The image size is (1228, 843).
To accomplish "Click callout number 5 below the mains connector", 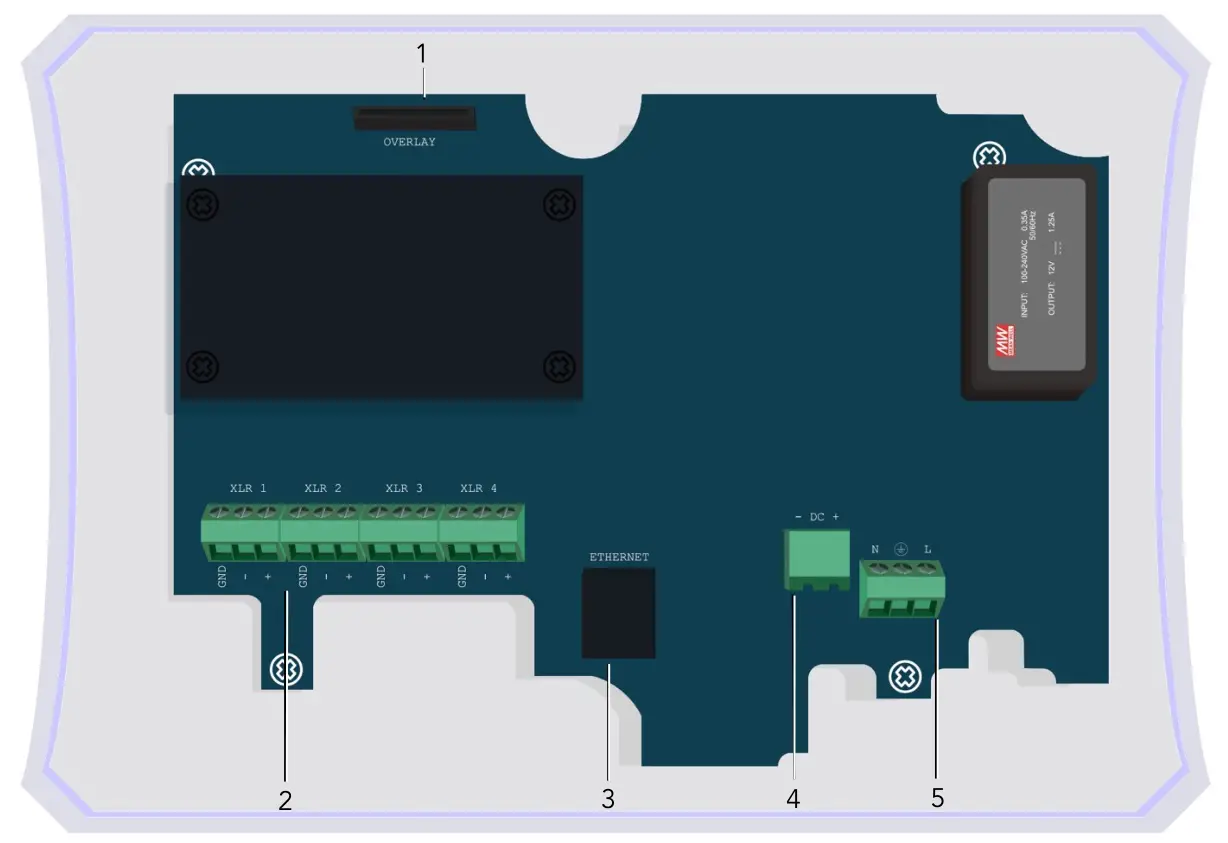I will point(938,798).
